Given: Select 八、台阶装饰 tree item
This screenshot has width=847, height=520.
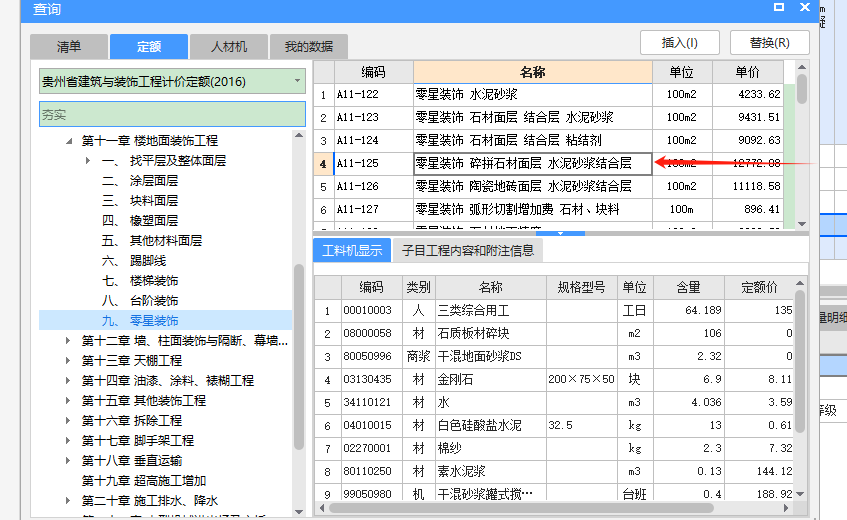Looking at the screenshot, I should click(140, 301).
